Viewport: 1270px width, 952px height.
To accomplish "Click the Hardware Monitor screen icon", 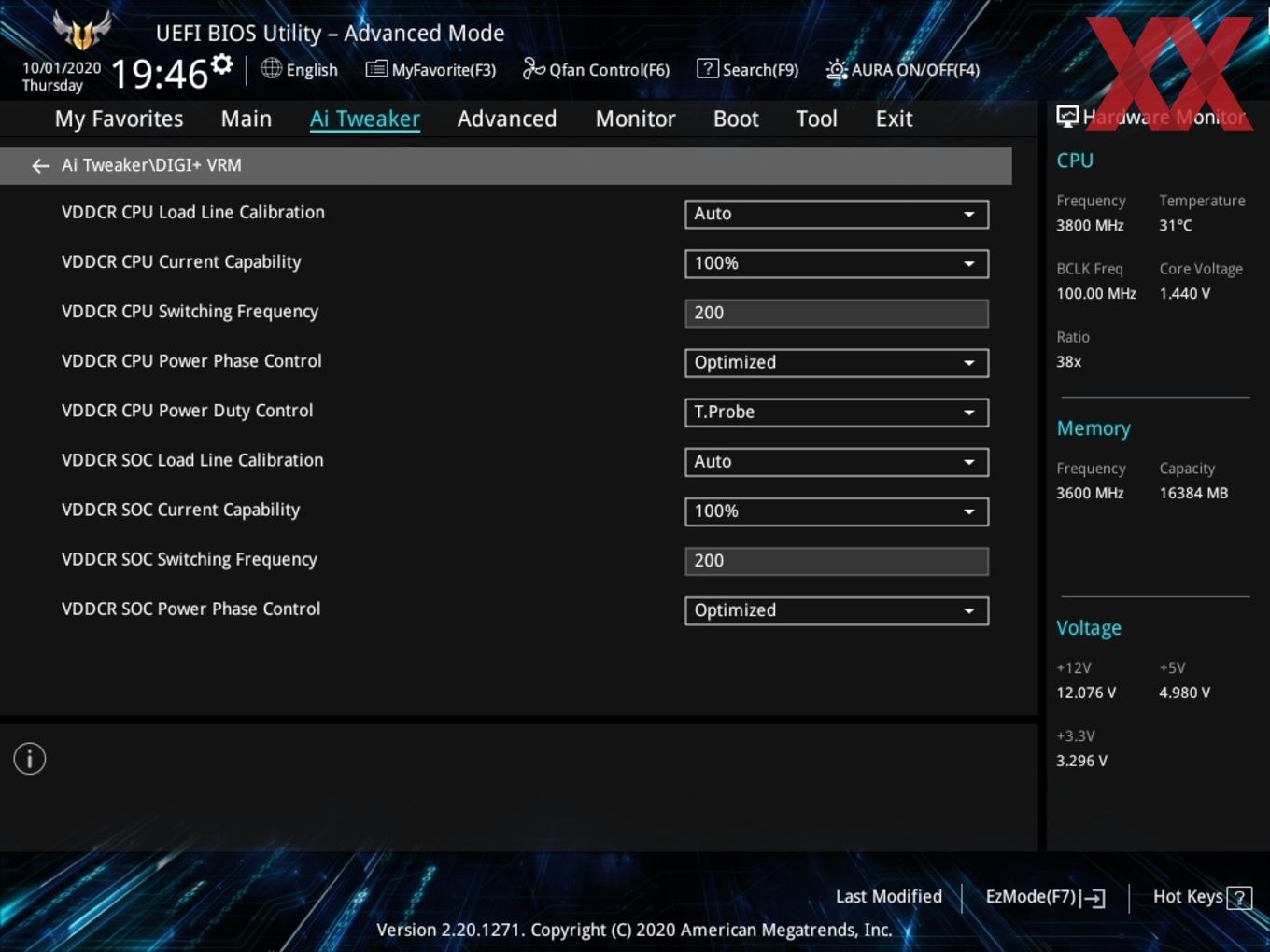I will 1067,117.
